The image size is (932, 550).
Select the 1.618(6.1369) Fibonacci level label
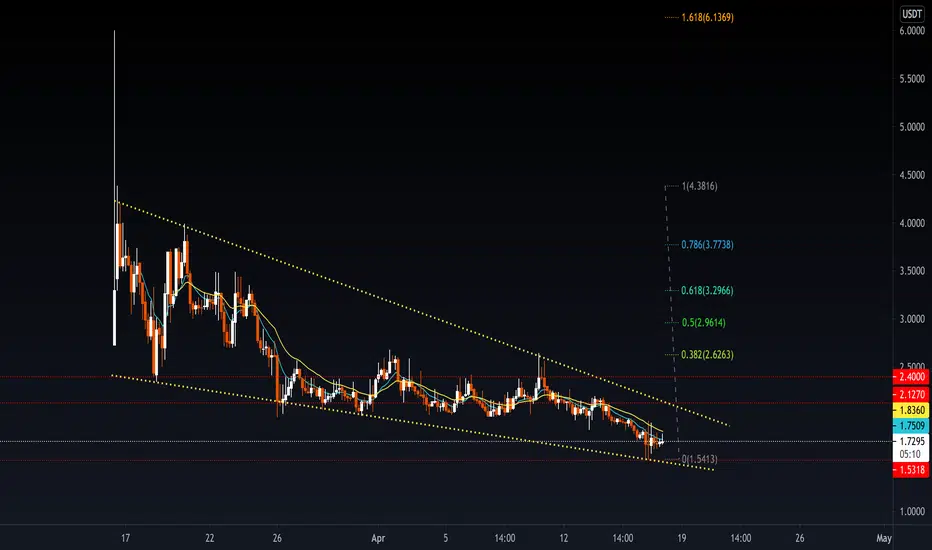coord(707,17)
